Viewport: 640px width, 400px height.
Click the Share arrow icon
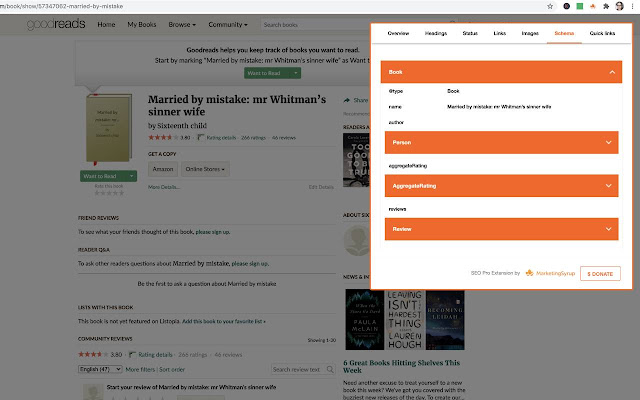click(x=347, y=100)
